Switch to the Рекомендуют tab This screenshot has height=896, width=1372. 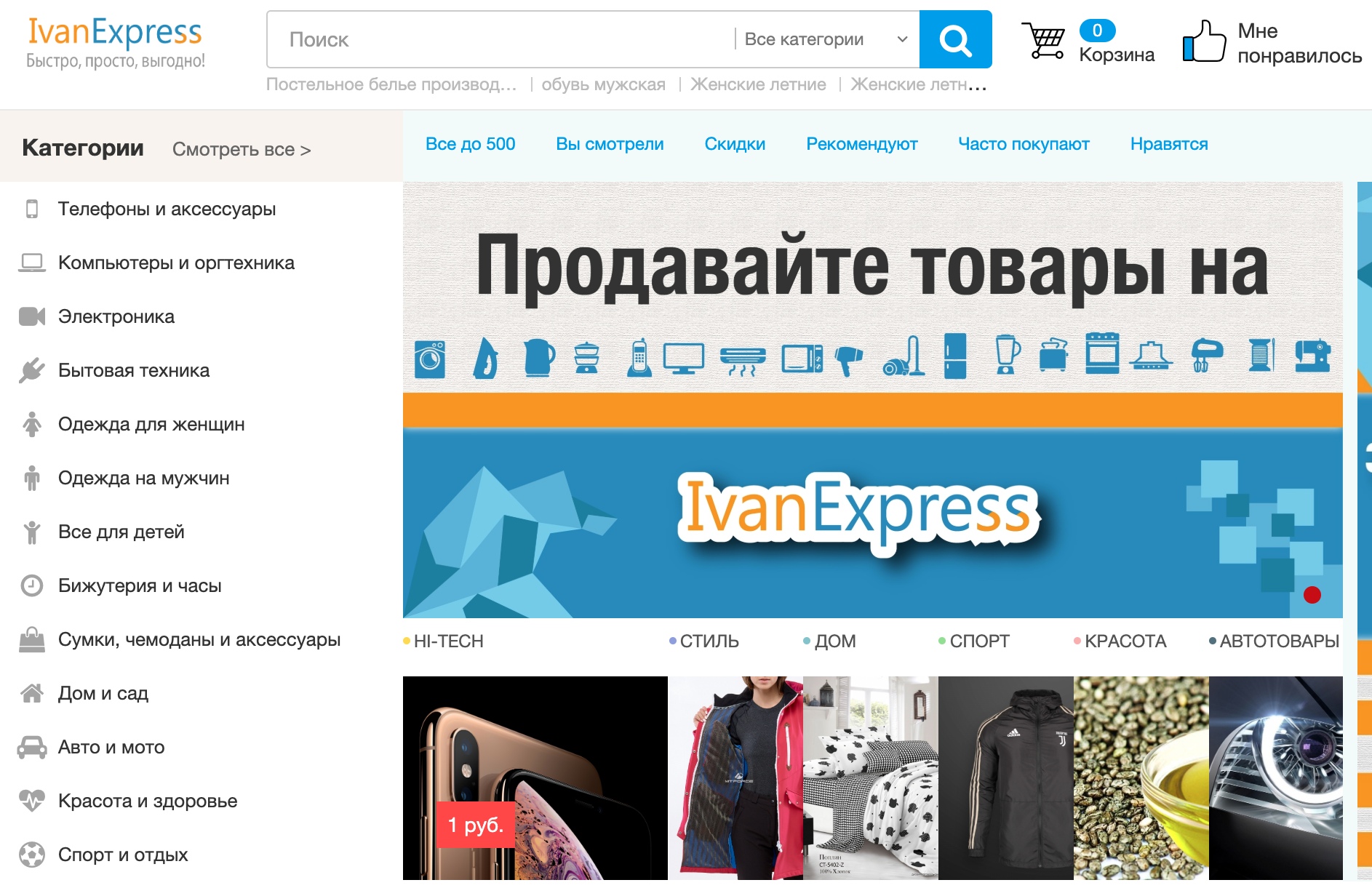click(862, 144)
